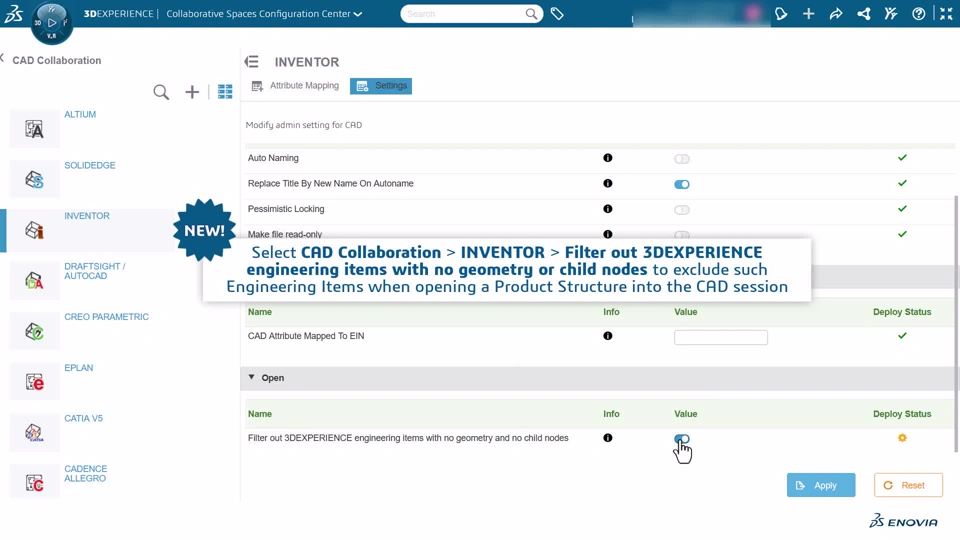The image size is (960, 540).
Task: Show info for CAD Attribute Mapped To EIN
Action: point(607,336)
